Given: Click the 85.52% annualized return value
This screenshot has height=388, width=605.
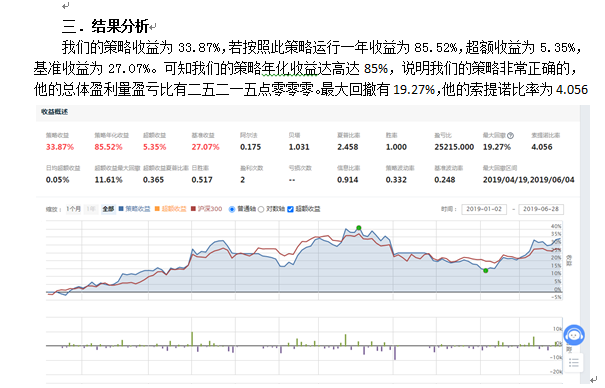Looking at the screenshot, I should point(108,147).
